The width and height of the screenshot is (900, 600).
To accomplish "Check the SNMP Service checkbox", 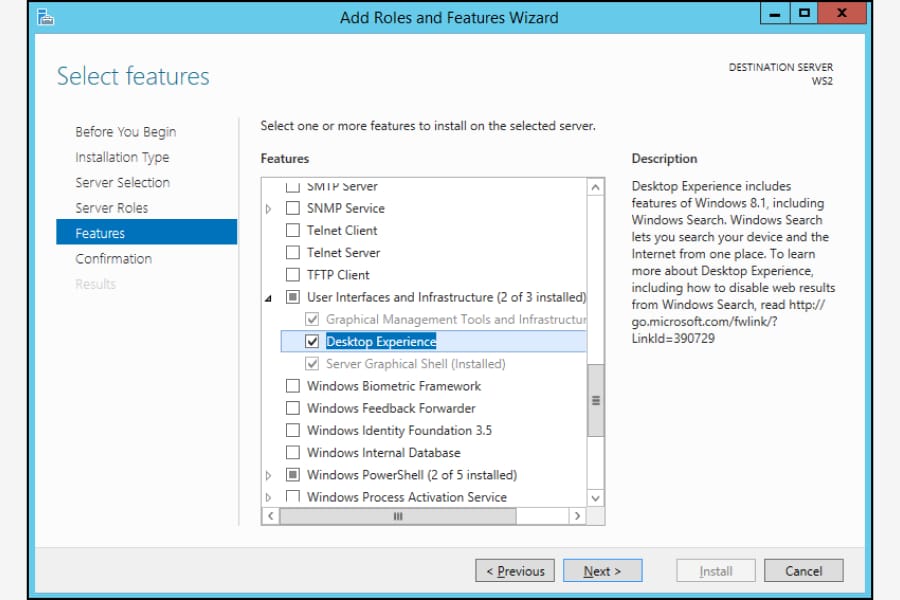I will [x=293, y=208].
